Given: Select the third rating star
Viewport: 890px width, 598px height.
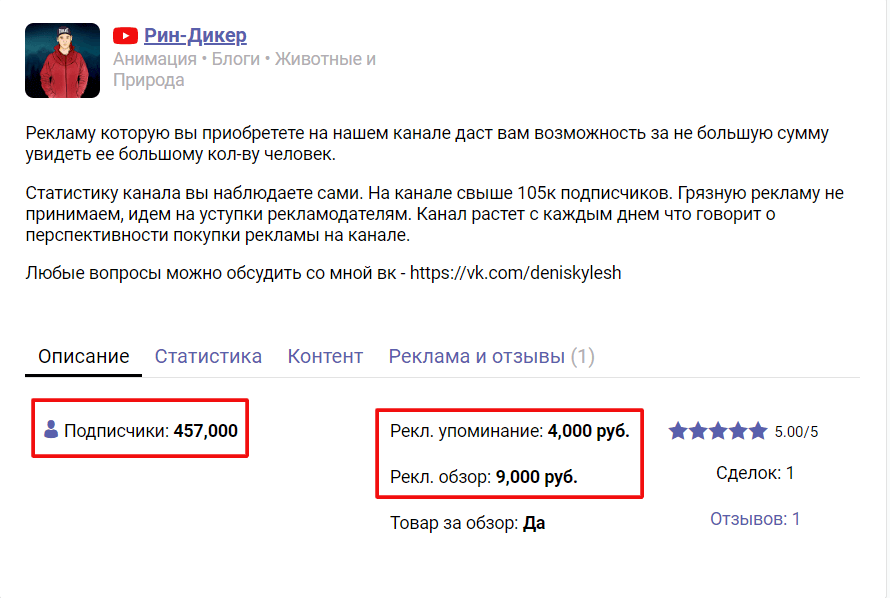Looking at the screenshot, I should 718,431.
